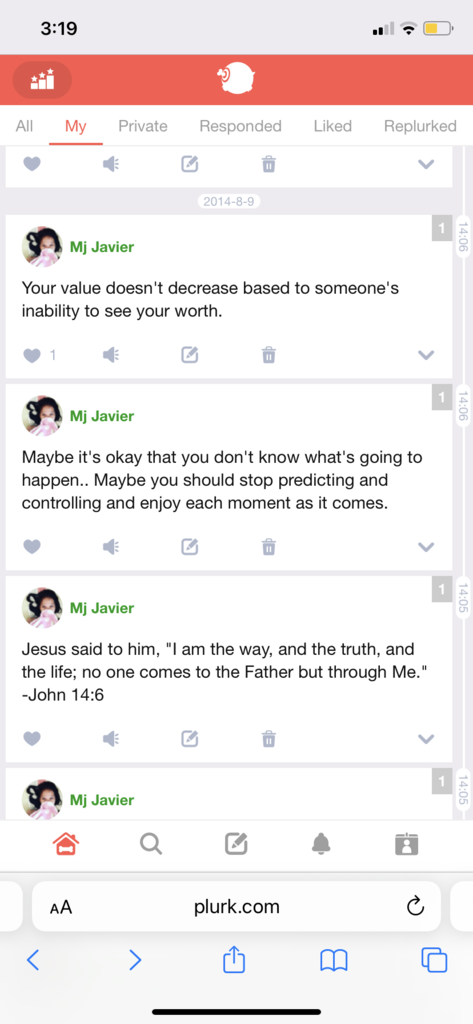Expand options chevron on "Maybe it's okay" post

pos(426,547)
